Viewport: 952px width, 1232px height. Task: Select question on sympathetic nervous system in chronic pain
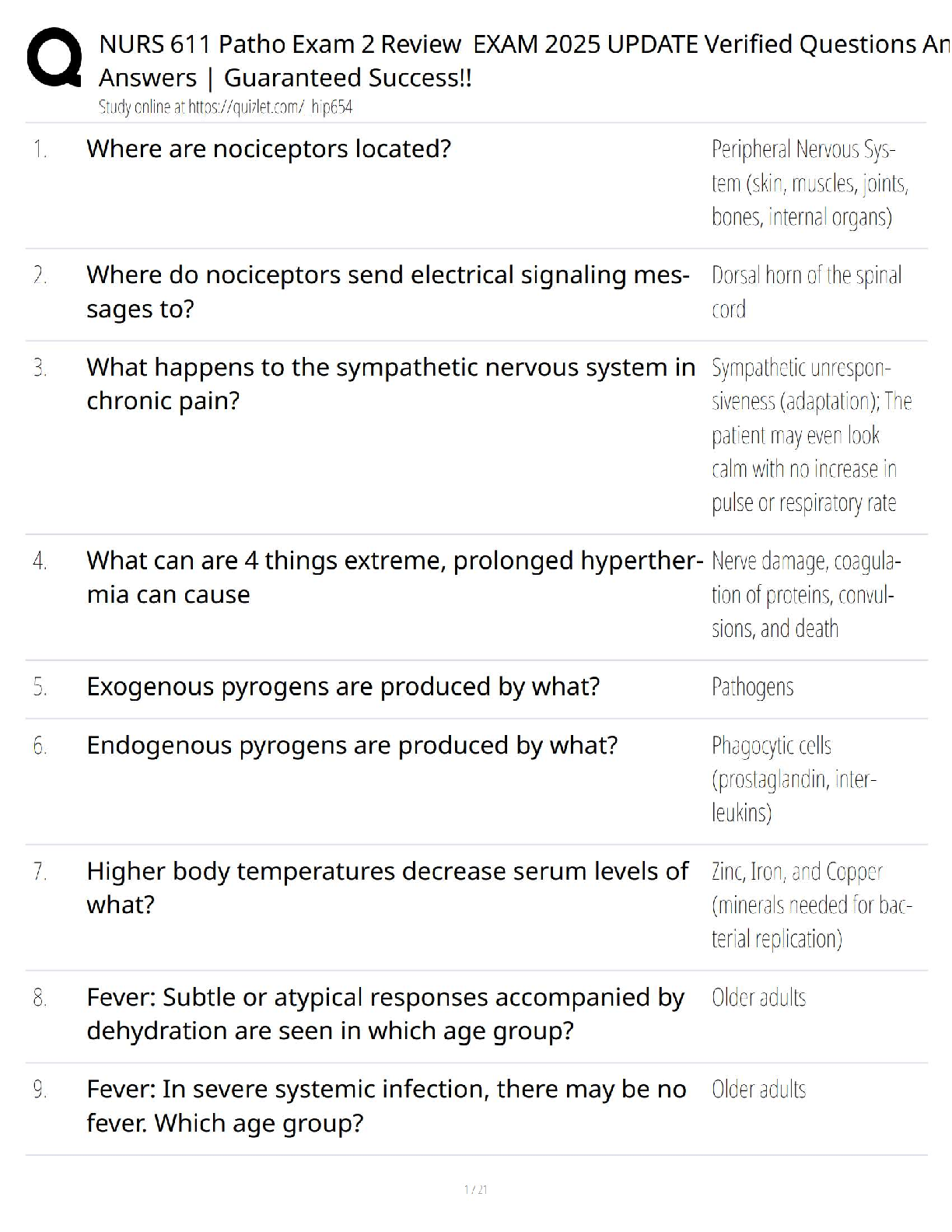390,383
